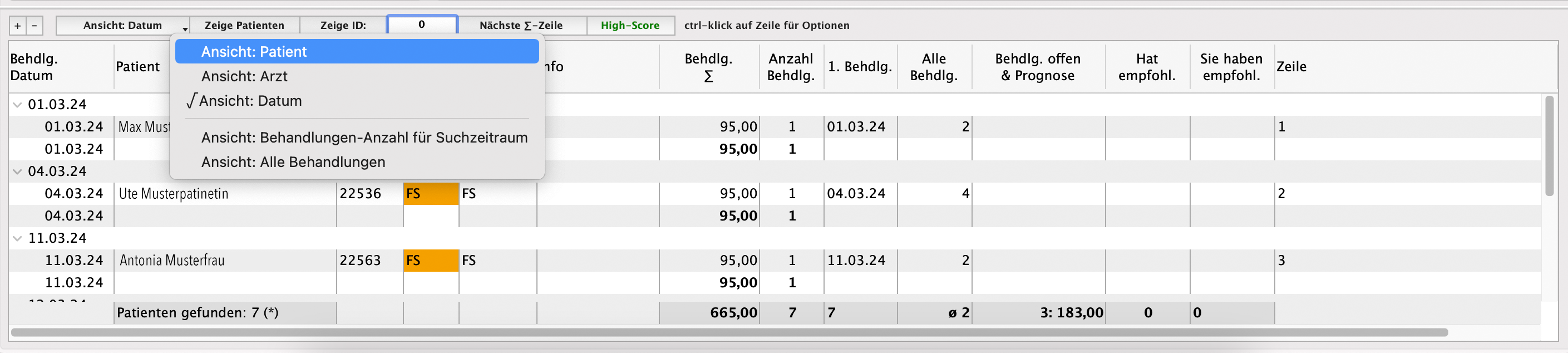Collapse the 04.03.24 date group
The image size is (1568, 353).
click(17, 171)
